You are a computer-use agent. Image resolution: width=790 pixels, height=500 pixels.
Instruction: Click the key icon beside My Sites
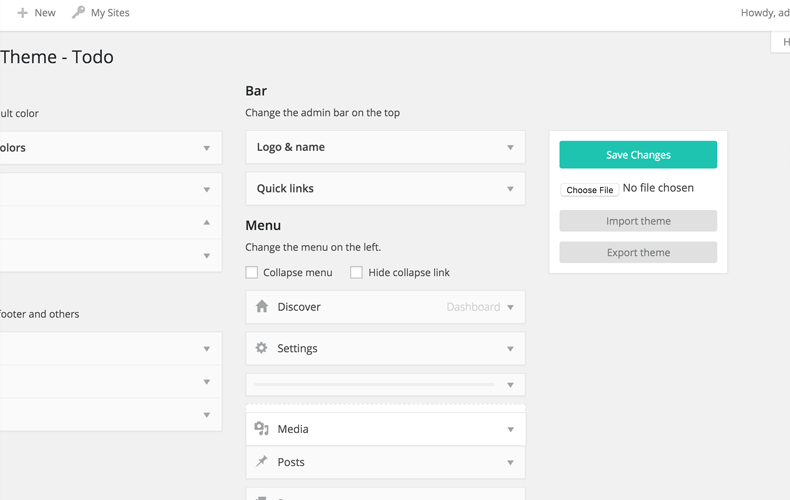[78, 13]
